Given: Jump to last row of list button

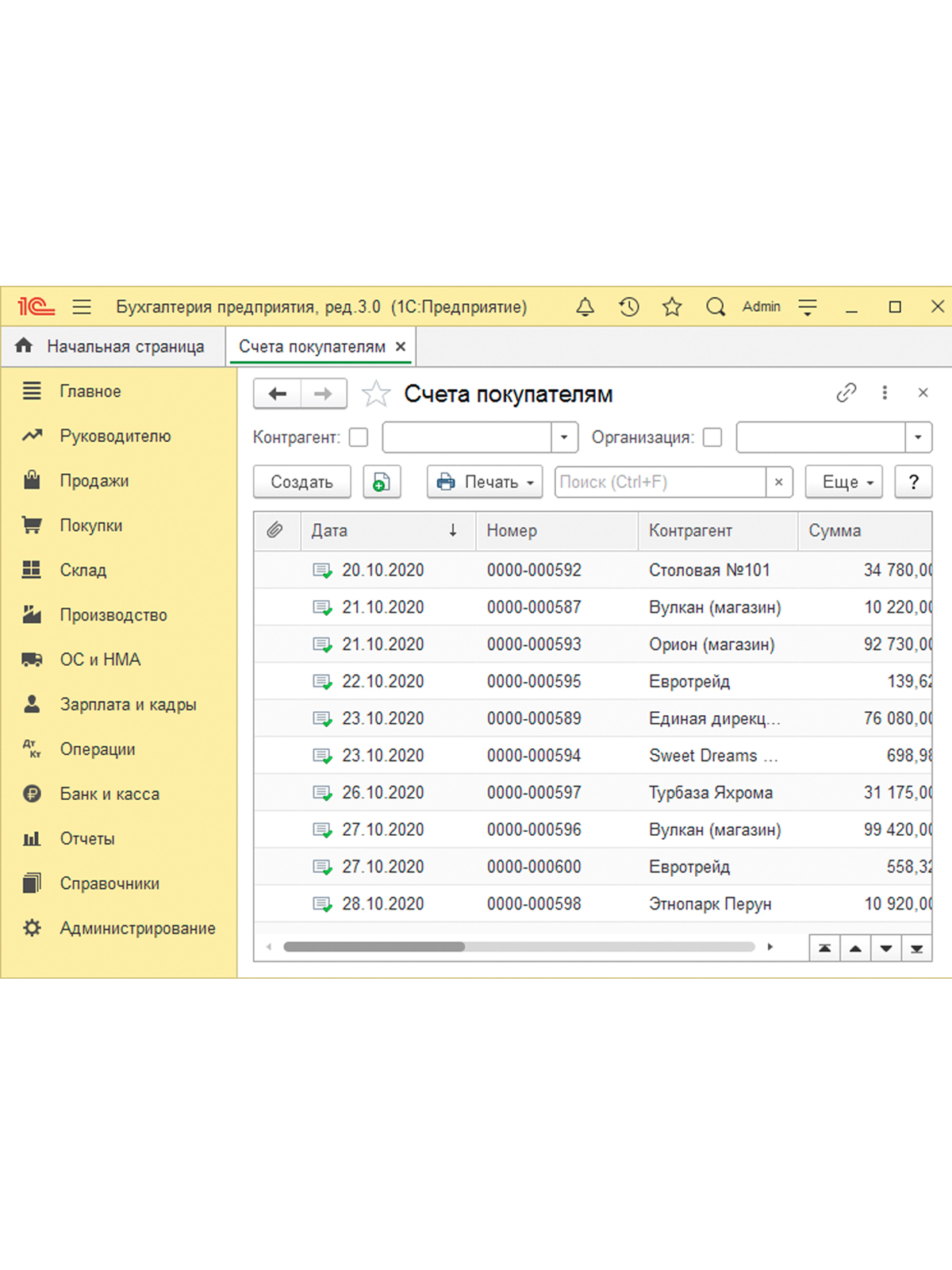Looking at the screenshot, I should pyautogui.click(x=917, y=948).
